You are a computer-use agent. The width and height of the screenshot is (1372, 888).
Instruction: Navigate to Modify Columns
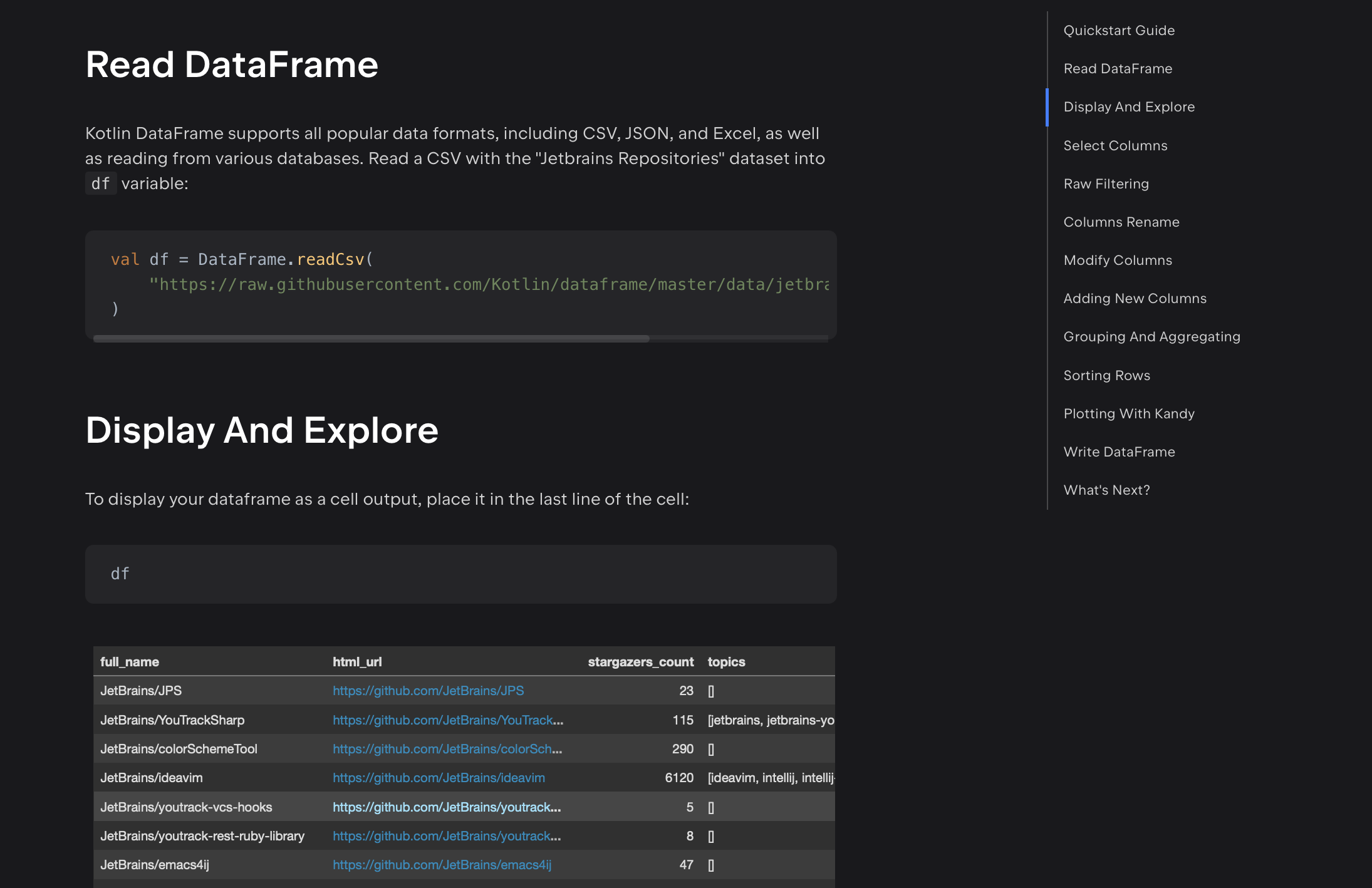pyautogui.click(x=1118, y=260)
